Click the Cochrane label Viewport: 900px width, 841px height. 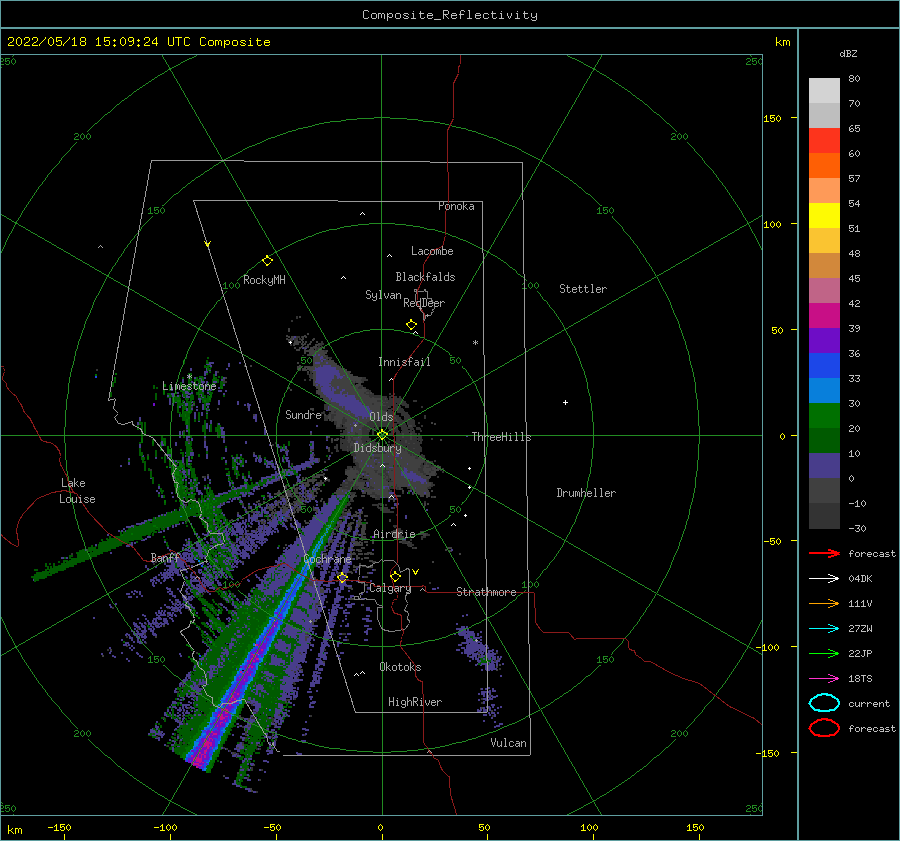pyautogui.click(x=327, y=559)
